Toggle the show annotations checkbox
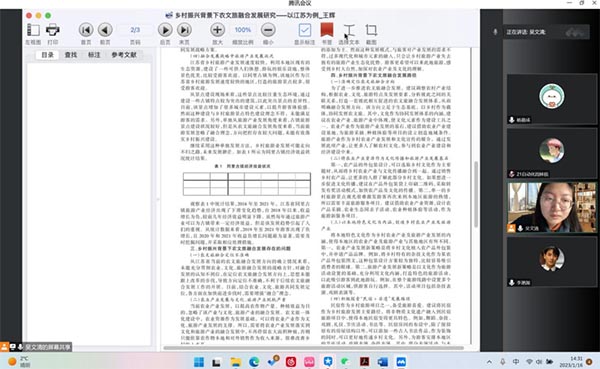 305,30
